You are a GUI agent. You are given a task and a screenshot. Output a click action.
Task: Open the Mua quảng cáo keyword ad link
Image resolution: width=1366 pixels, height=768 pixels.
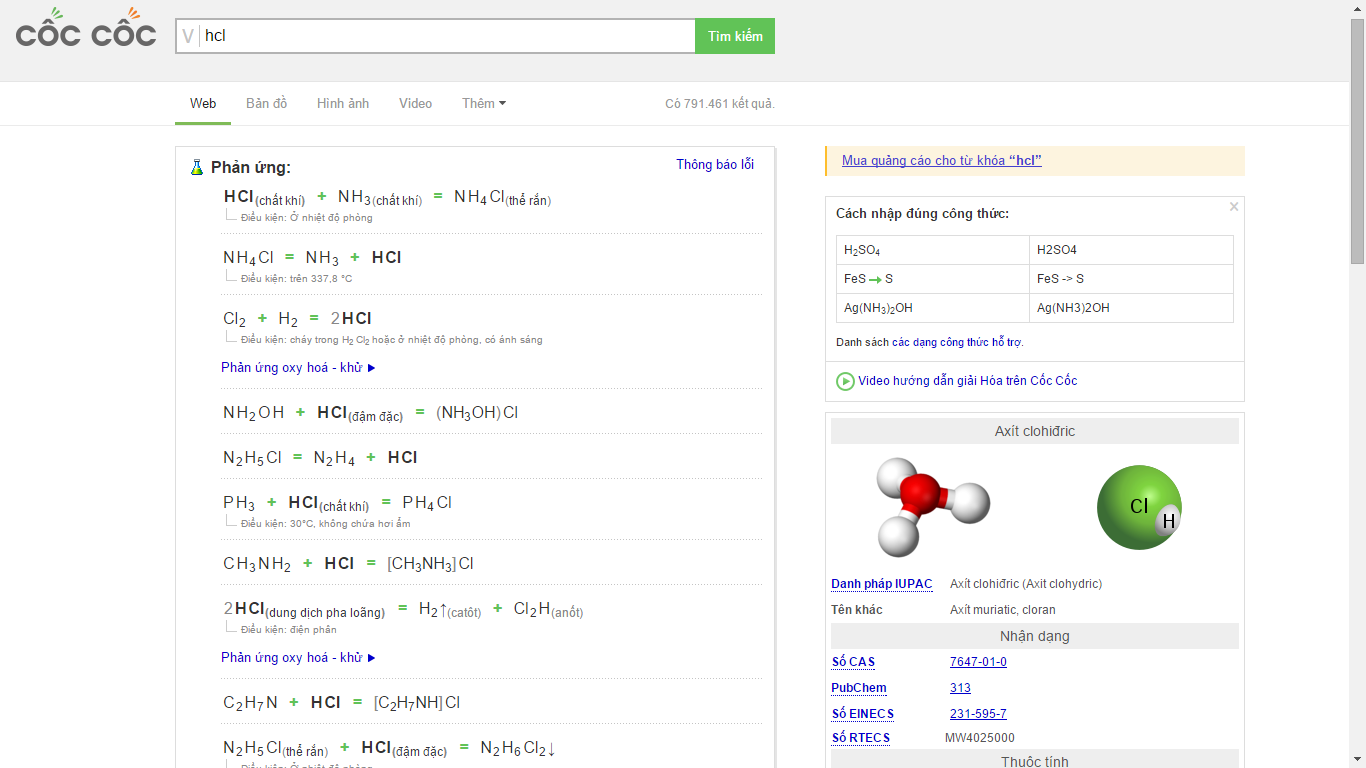coord(941,161)
